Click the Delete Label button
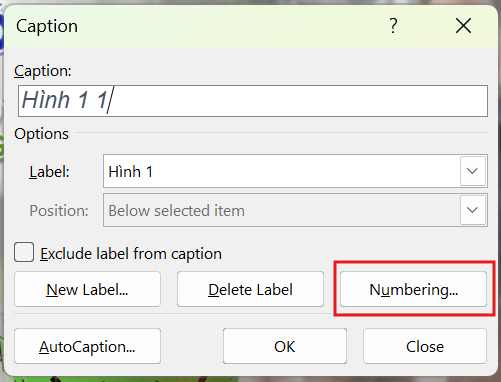This screenshot has height=382, width=501. tap(250, 289)
